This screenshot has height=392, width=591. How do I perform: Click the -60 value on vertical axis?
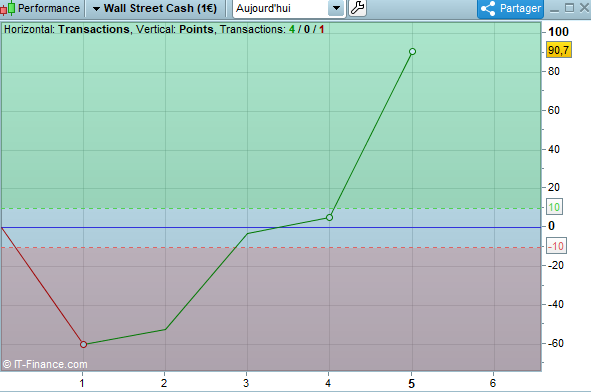[556, 343]
